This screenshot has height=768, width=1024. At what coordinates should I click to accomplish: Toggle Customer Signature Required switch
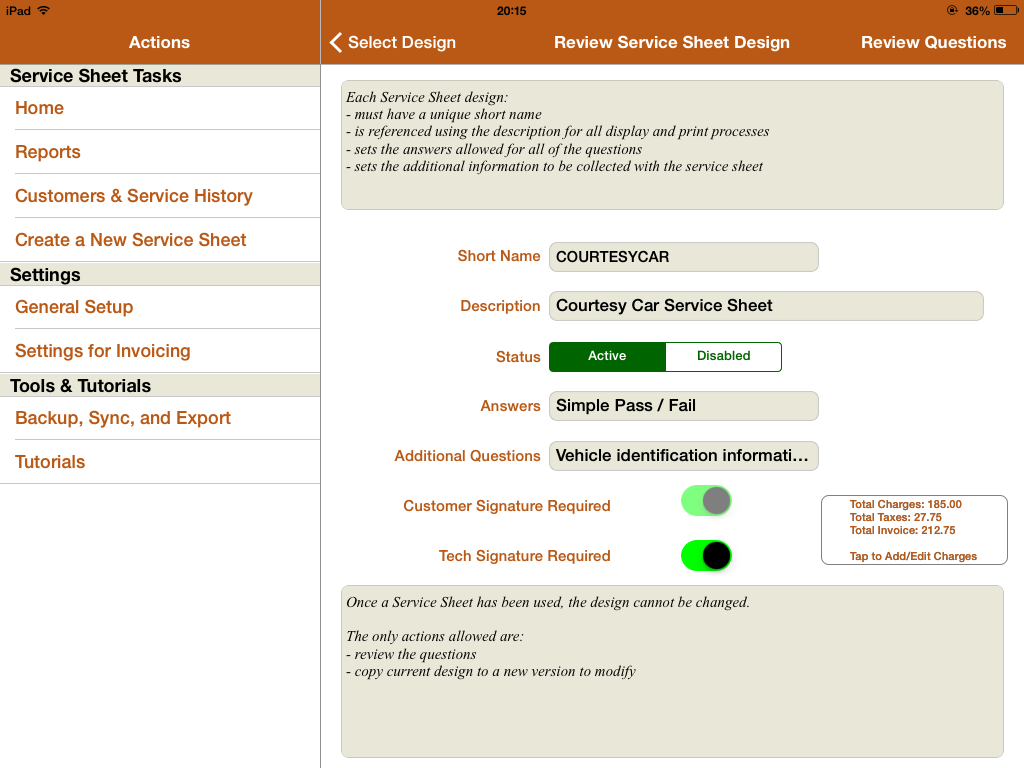[706, 501]
